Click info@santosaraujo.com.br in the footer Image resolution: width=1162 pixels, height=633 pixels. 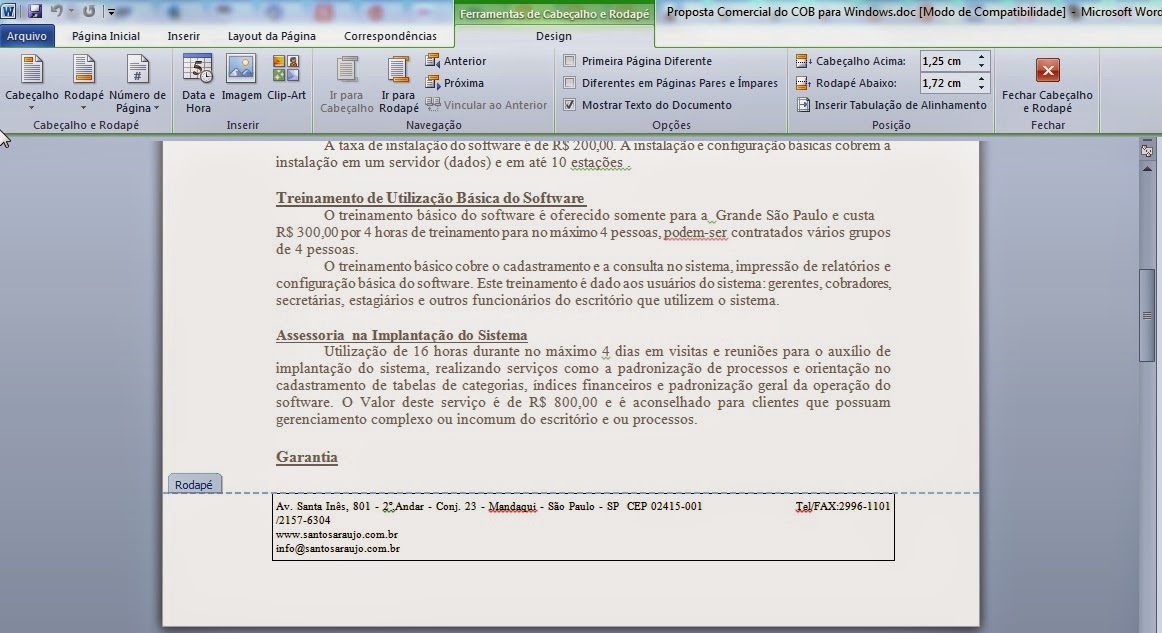point(338,549)
